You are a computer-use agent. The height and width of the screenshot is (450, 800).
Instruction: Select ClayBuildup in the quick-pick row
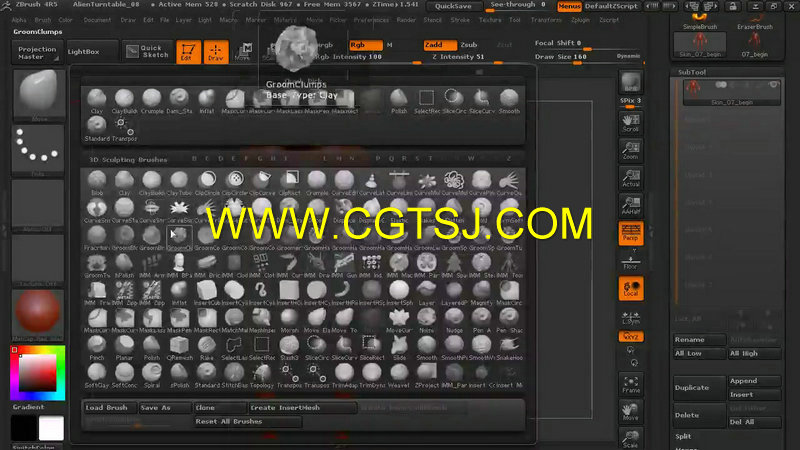(x=124, y=101)
